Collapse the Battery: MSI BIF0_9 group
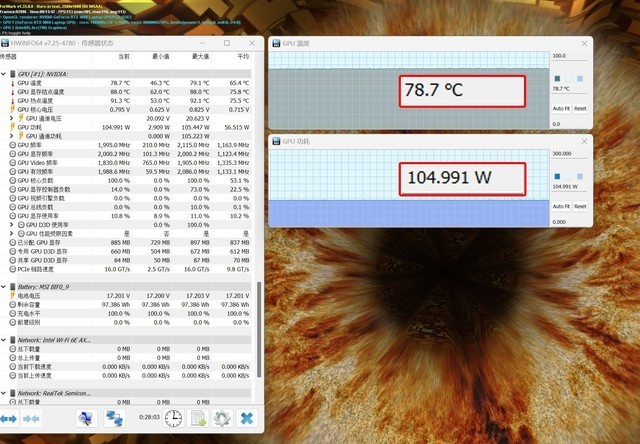Screen dimensions: 640x444 3,287
